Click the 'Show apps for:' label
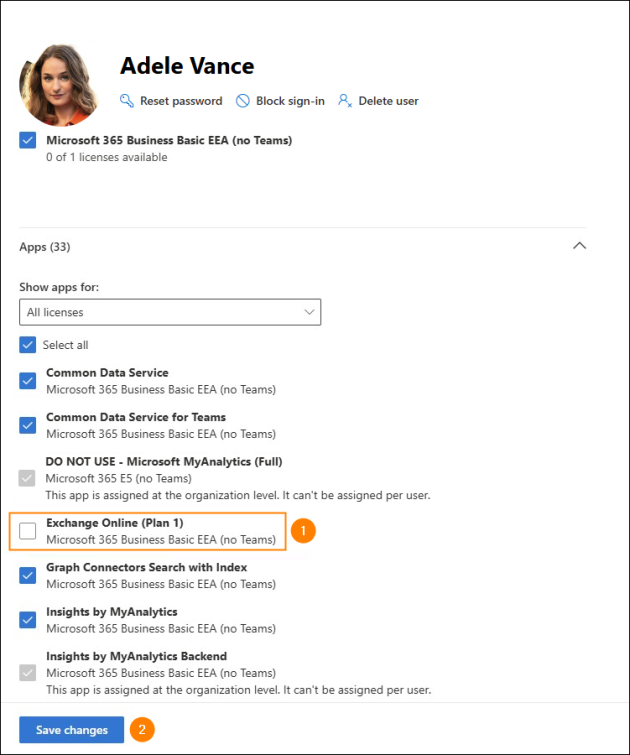This screenshot has width=630, height=755. (59, 287)
